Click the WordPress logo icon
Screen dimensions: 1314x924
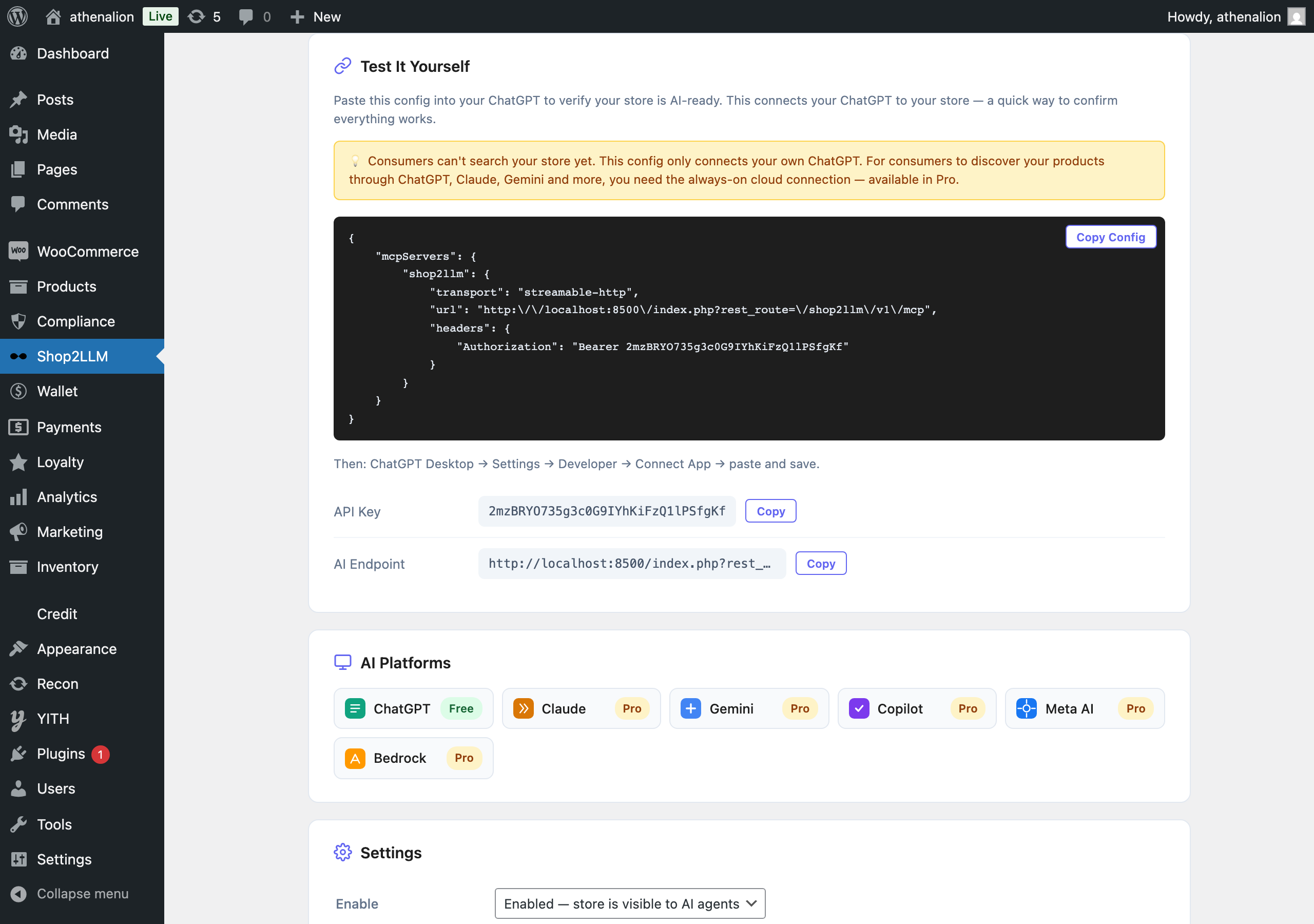pos(17,16)
